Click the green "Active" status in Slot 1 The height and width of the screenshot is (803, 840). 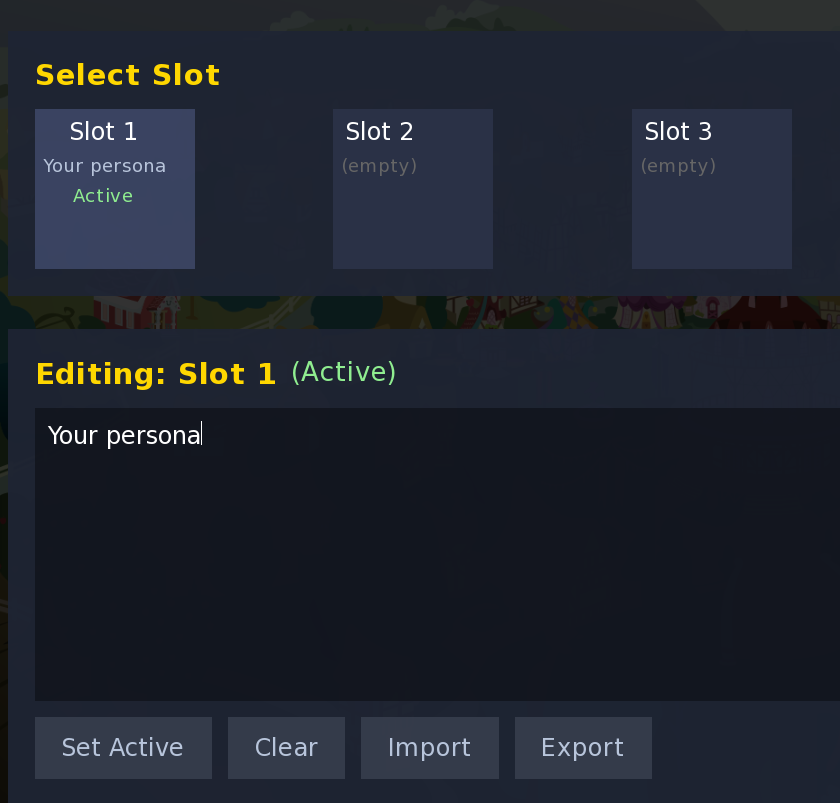pyautogui.click(x=103, y=196)
